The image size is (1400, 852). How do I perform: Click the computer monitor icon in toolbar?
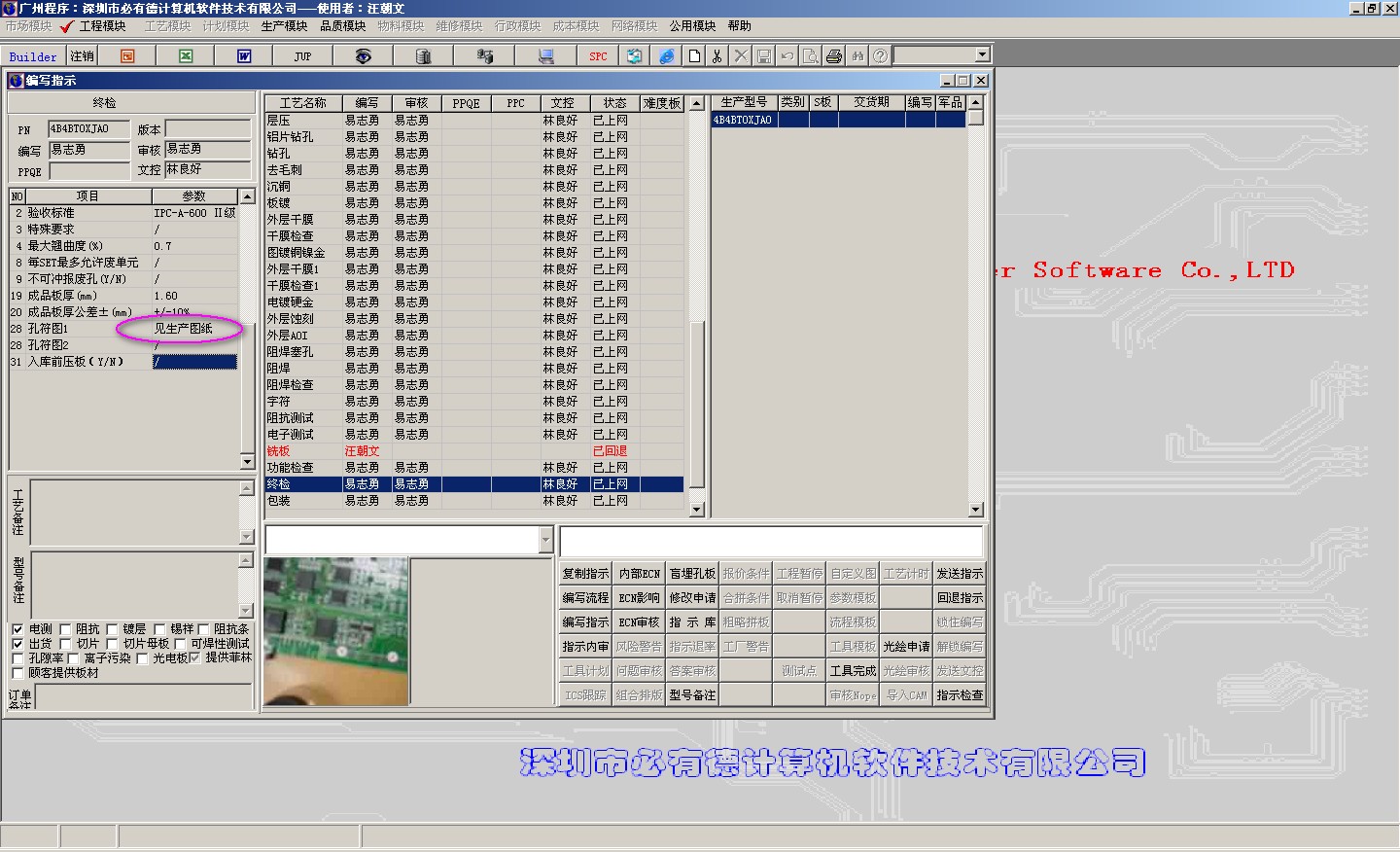click(546, 56)
